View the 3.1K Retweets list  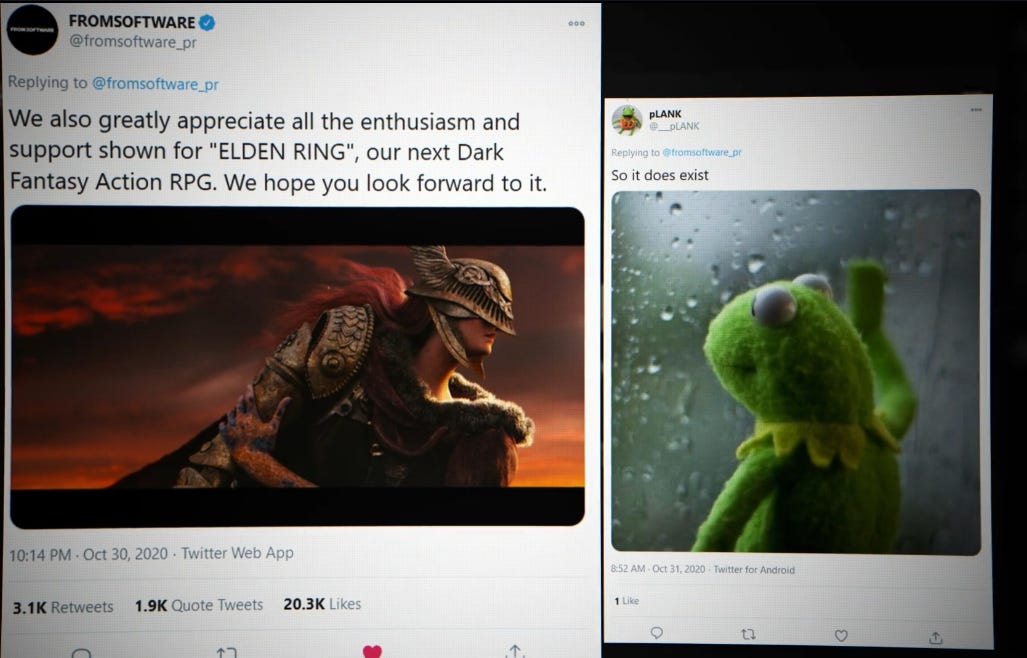tap(63, 608)
